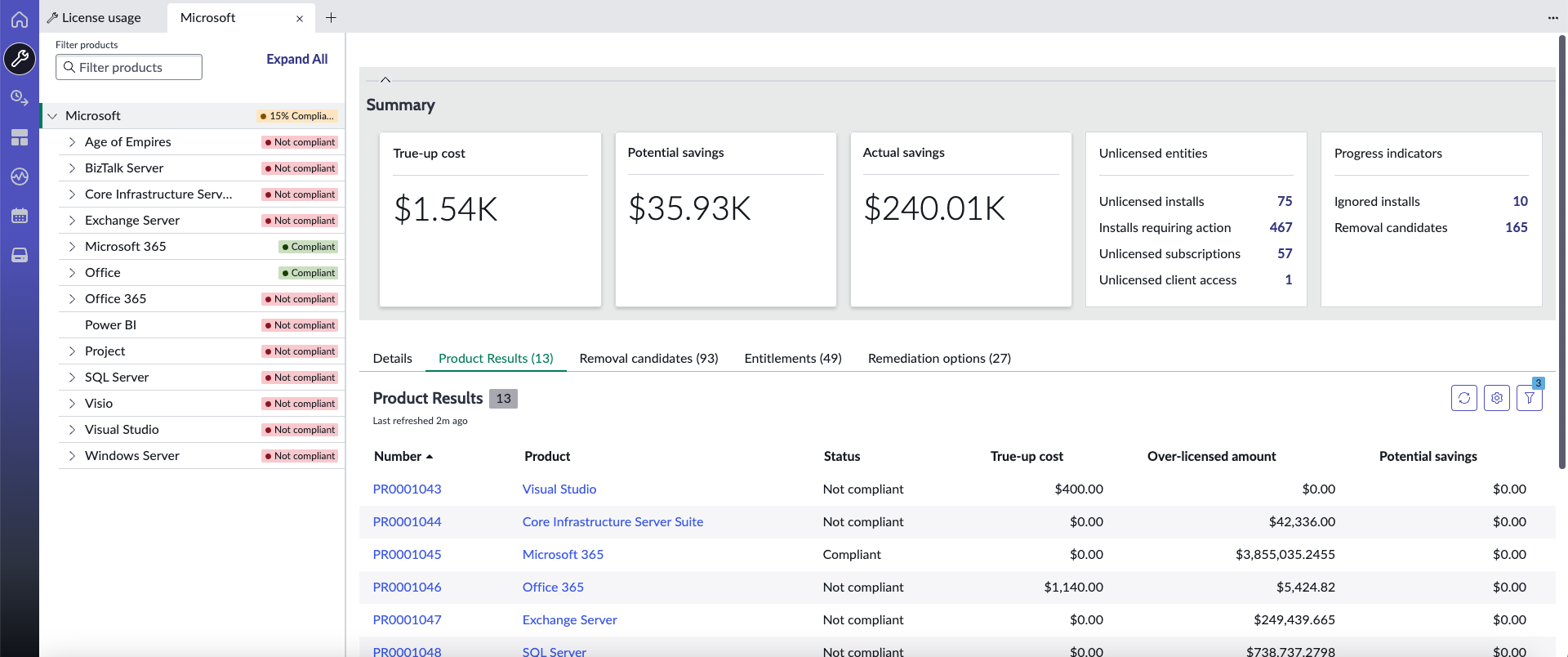Open the dashboard tiles icon in sidebar
Screen dimensions: 1568x657
20,137
